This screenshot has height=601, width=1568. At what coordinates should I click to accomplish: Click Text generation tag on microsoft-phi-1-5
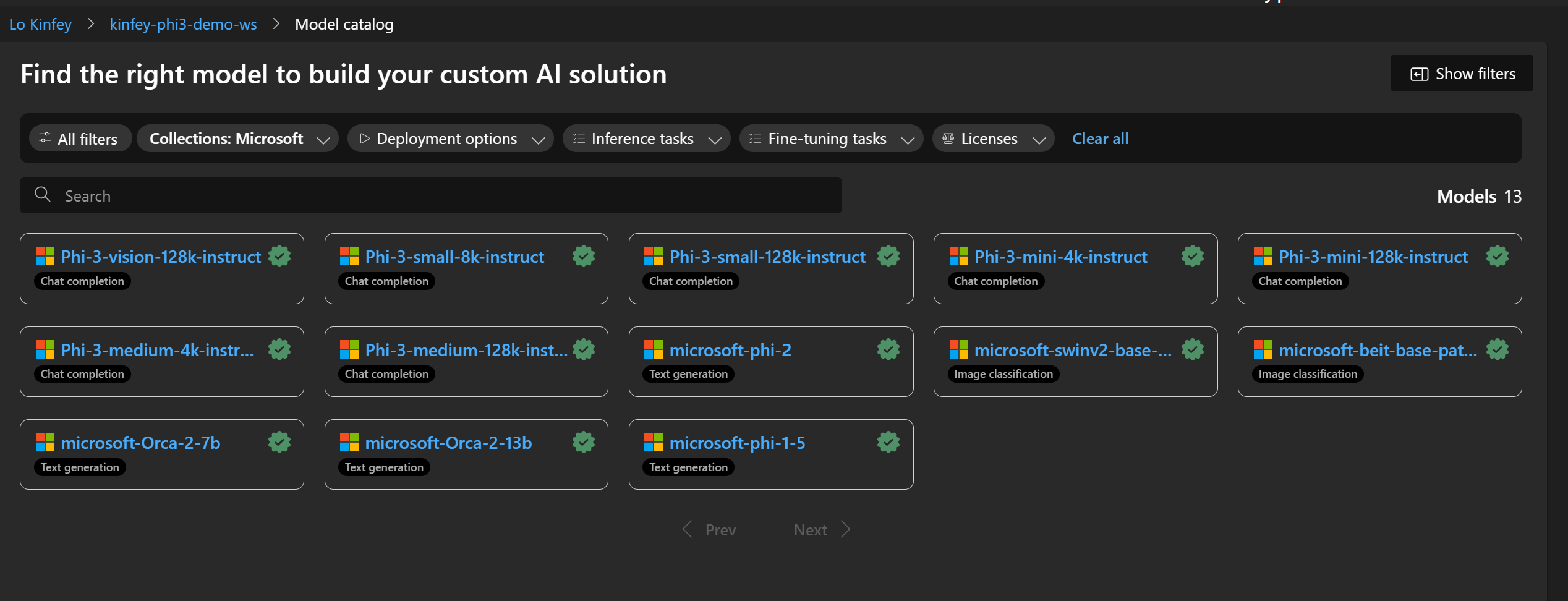[689, 467]
